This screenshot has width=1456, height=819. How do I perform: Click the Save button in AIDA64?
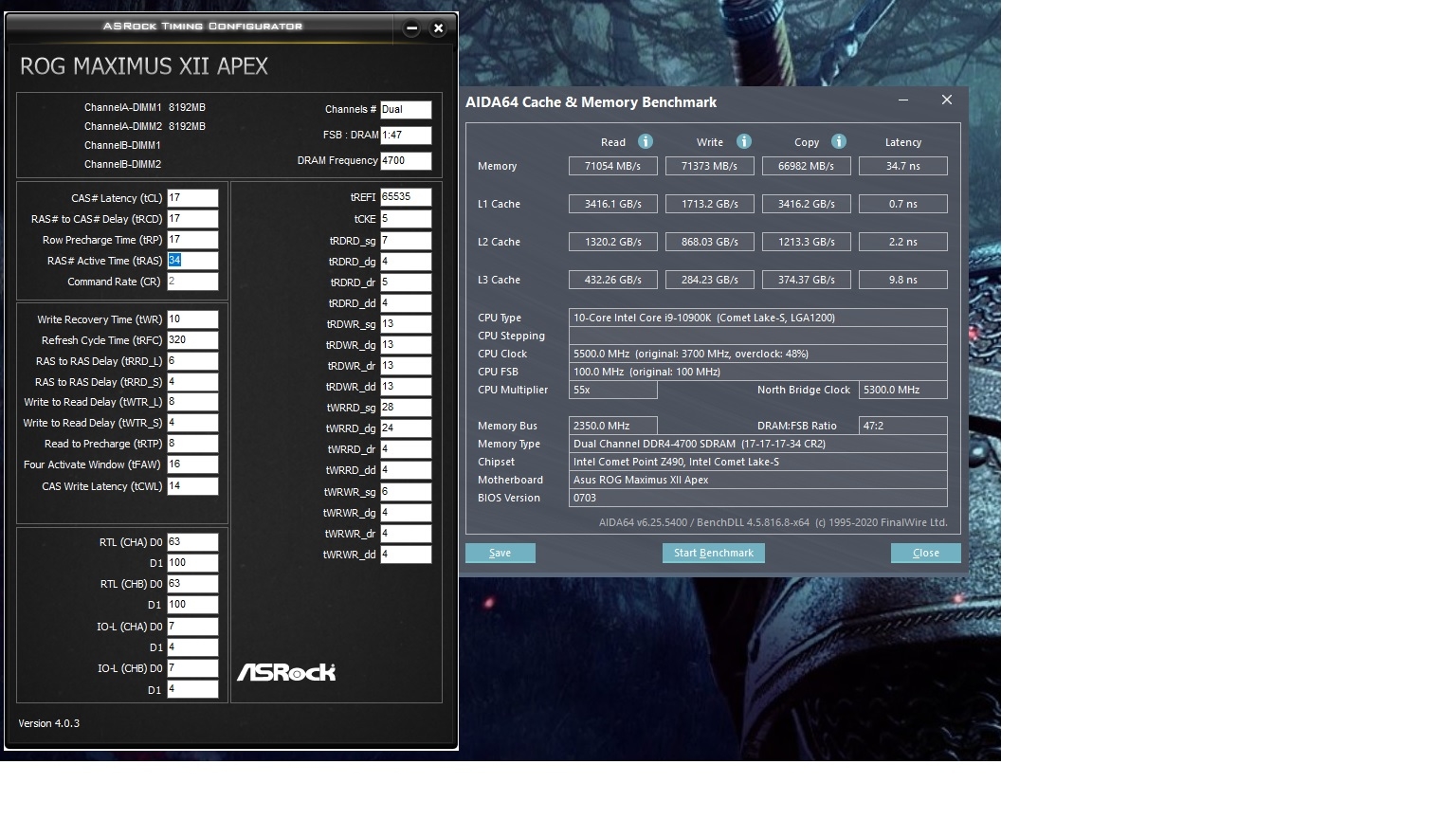[x=500, y=554]
